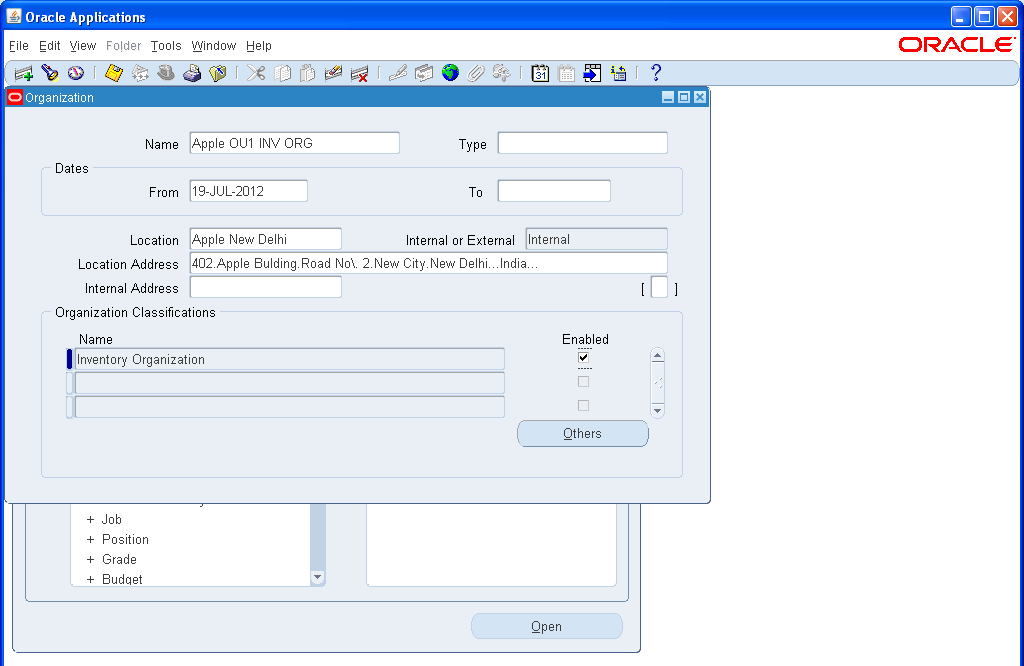The height and width of the screenshot is (666, 1024).
Task: Click the Dates To field
Action: tap(554, 191)
